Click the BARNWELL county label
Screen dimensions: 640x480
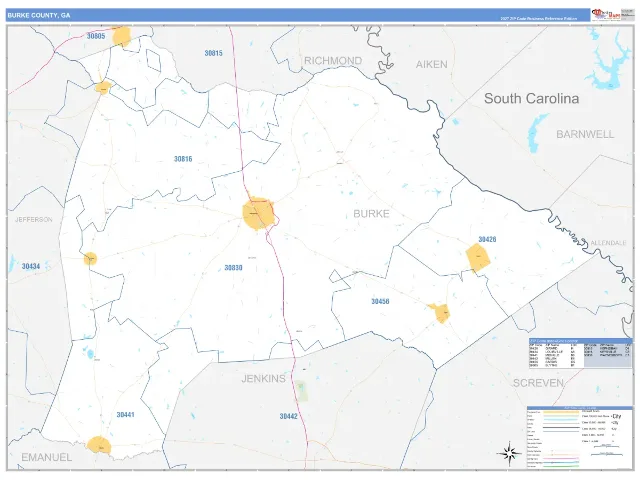pos(585,134)
